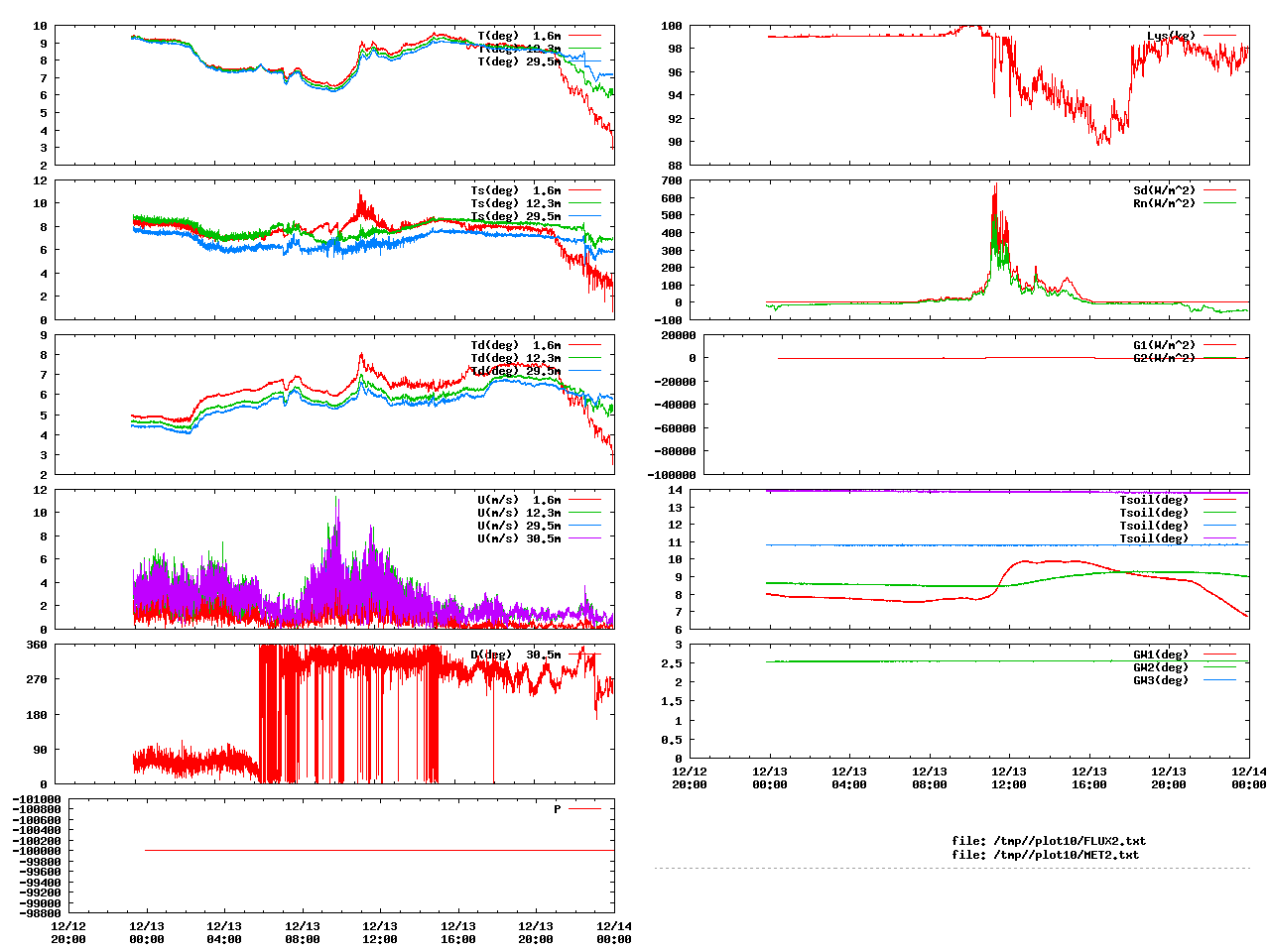This screenshot has height=952, width=1270.
Task: Select the 'Ts(deg) 29.5m' legend entry
Action: click(x=516, y=216)
